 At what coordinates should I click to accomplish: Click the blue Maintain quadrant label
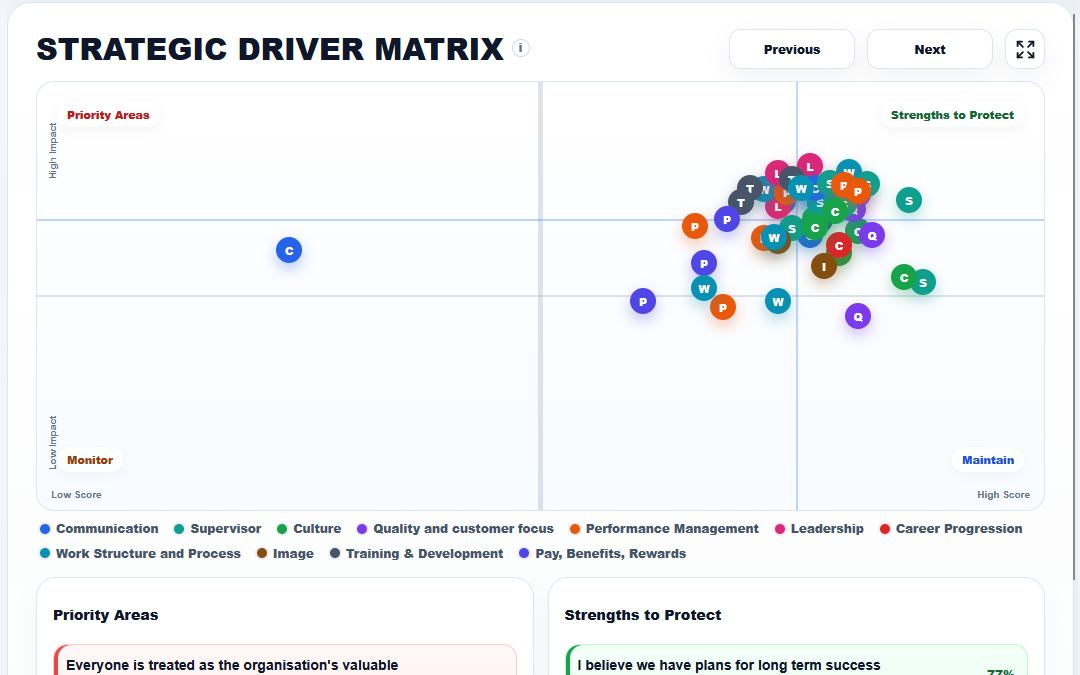988,460
